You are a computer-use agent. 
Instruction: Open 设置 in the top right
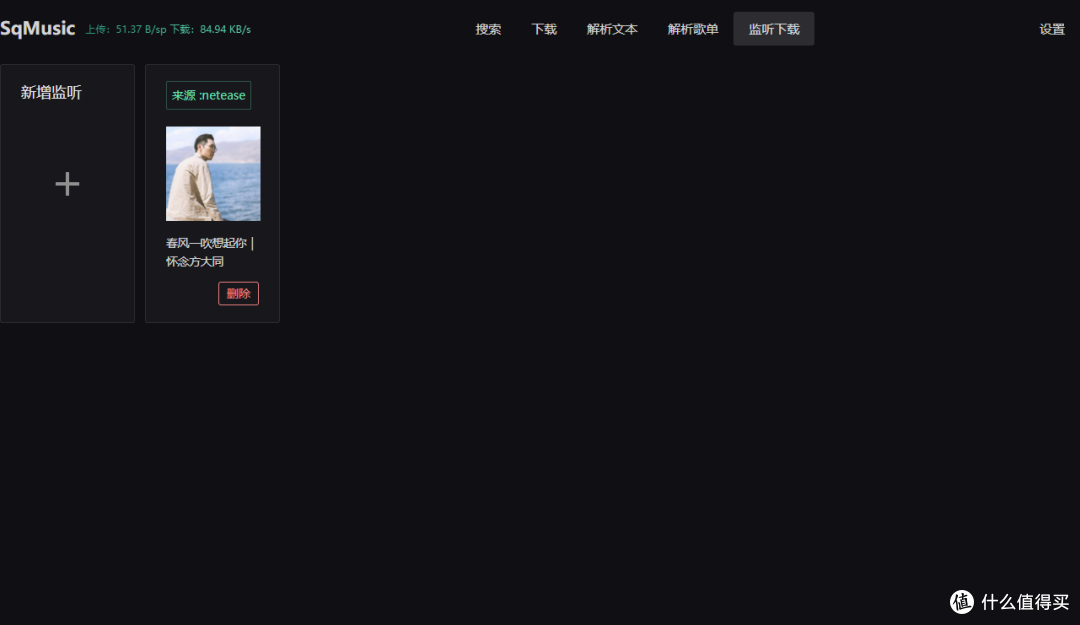1052,29
